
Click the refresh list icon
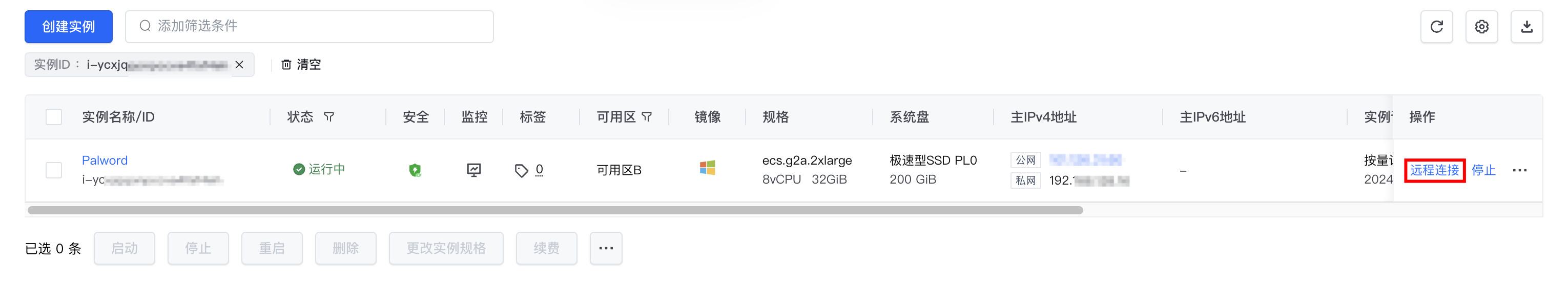[1436, 27]
